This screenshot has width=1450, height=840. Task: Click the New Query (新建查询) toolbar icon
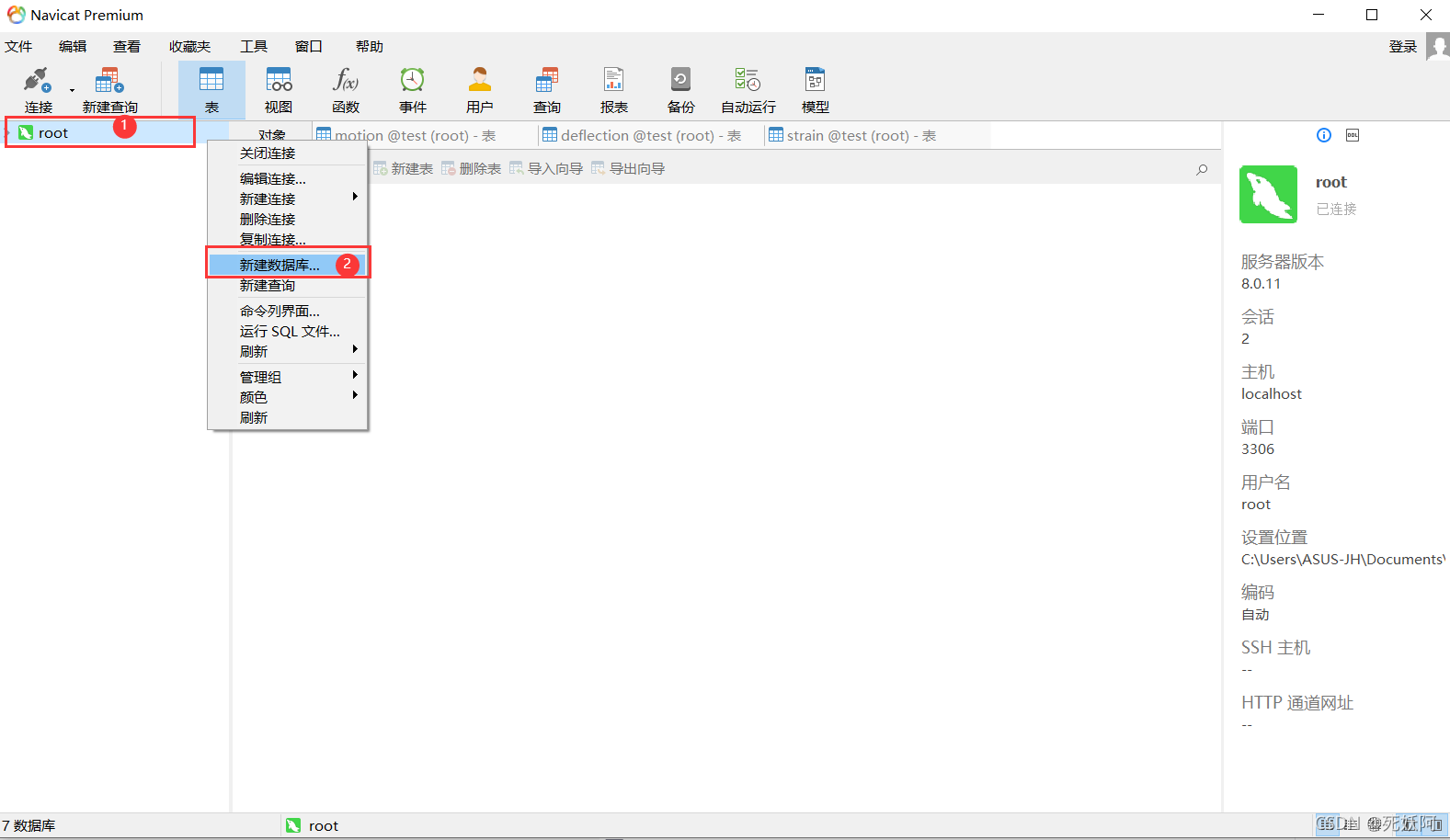click(109, 90)
